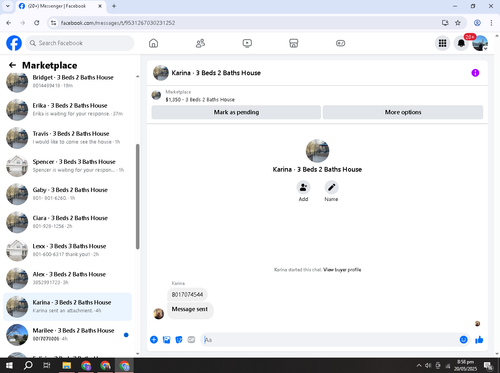500x373 pixels.
Task: Go to the Facebook Home icon
Action: (153, 43)
